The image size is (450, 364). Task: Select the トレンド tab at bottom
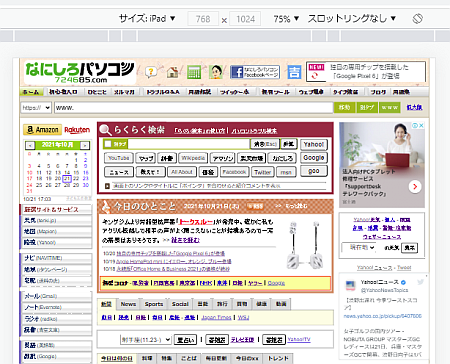coord(278,358)
